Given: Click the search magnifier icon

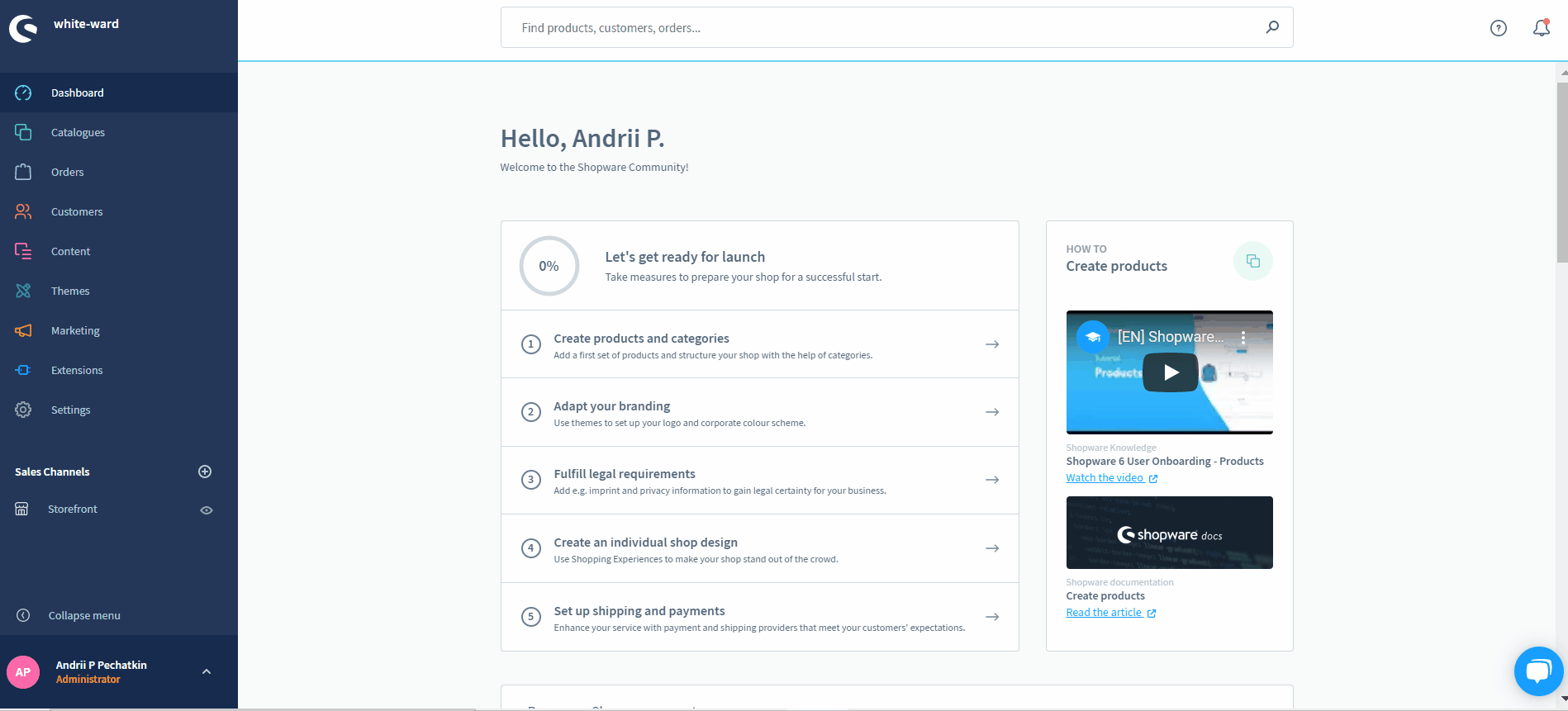Looking at the screenshot, I should click(1272, 27).
